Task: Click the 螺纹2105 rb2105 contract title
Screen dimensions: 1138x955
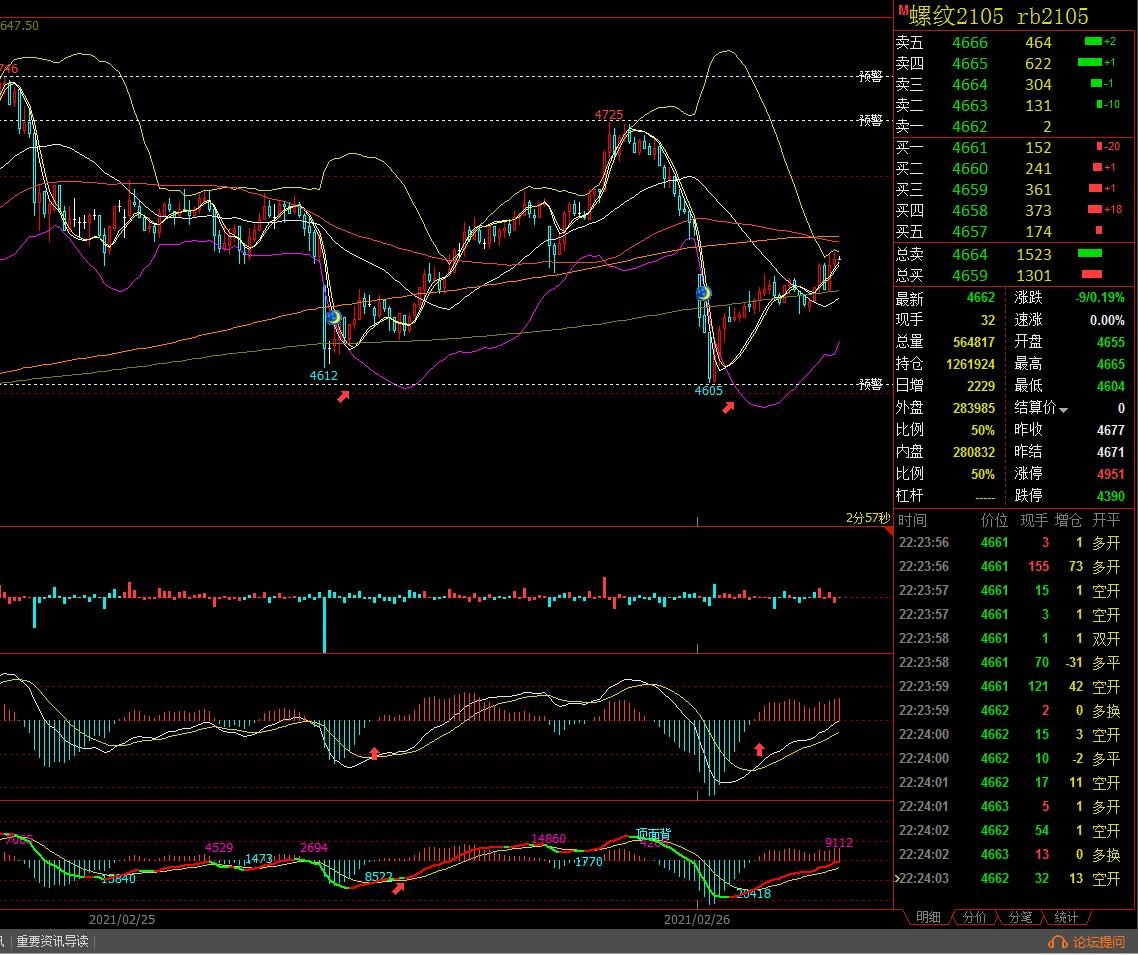Action: coord(998,16)
